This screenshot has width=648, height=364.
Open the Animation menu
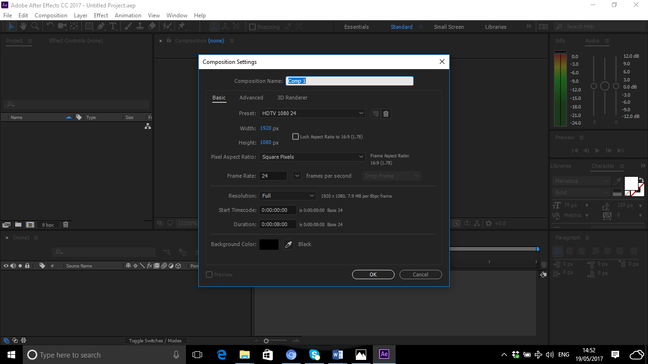click(128, 15)
